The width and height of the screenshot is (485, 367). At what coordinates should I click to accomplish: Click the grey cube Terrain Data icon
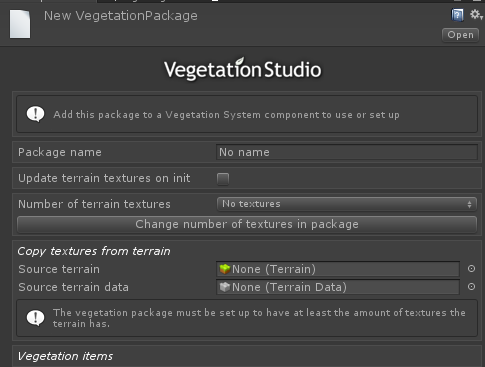coord(225,287)
